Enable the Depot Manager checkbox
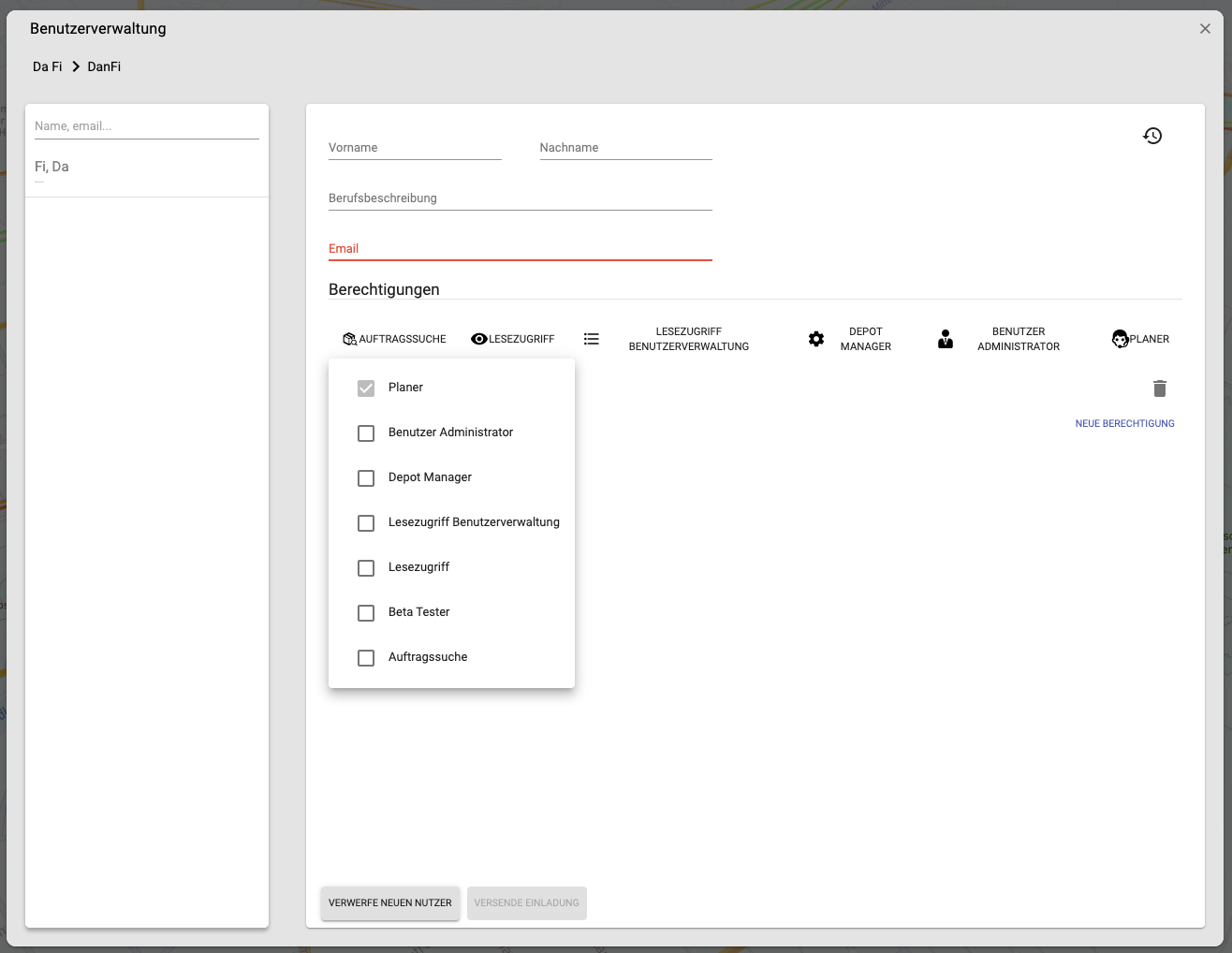Viewport: 1232px width, 953px height. [x=366, y=478]
